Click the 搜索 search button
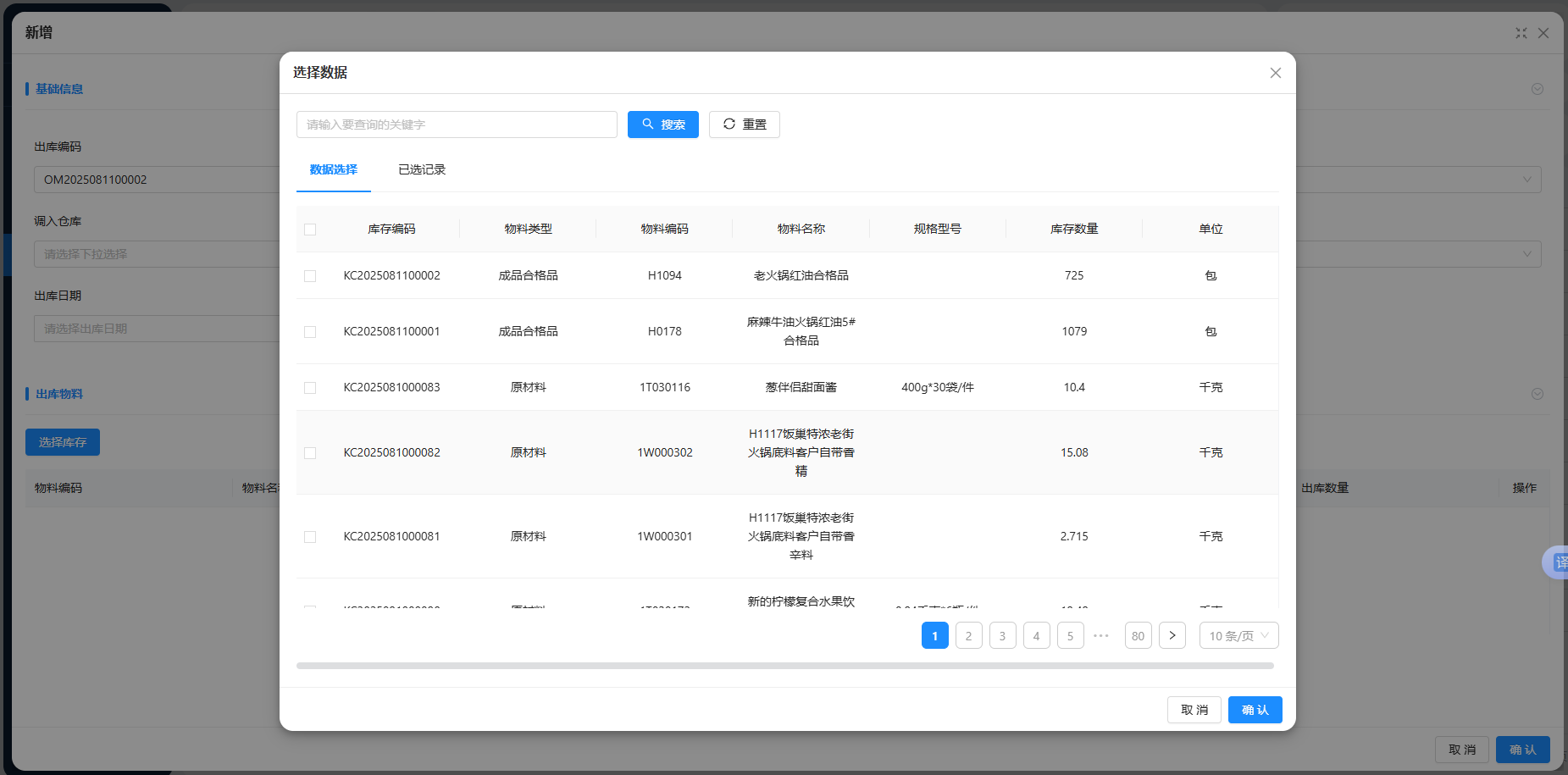Viewport: 1568px width, 775px height. [x=663, y=125]
